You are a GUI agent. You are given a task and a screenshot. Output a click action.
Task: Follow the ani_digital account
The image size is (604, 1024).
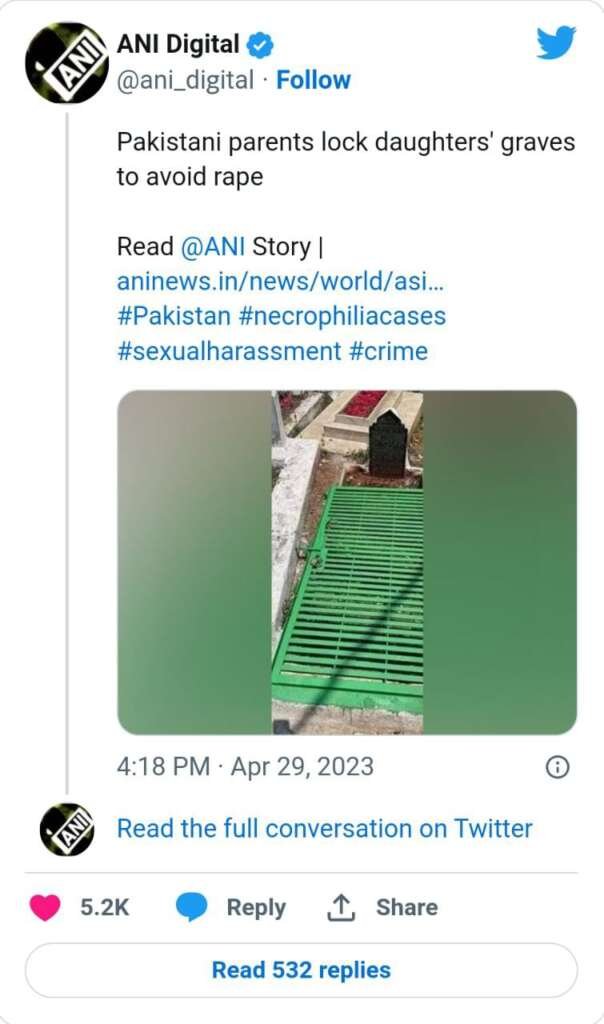(x=313, y=80)
